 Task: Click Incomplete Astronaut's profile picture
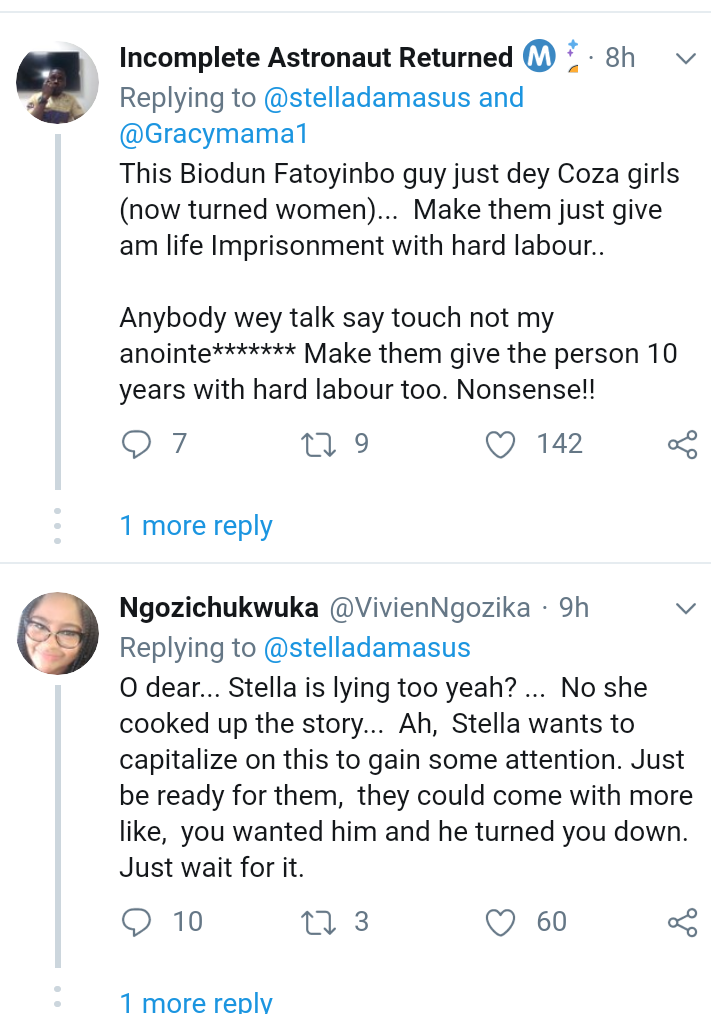pos(58,82)
